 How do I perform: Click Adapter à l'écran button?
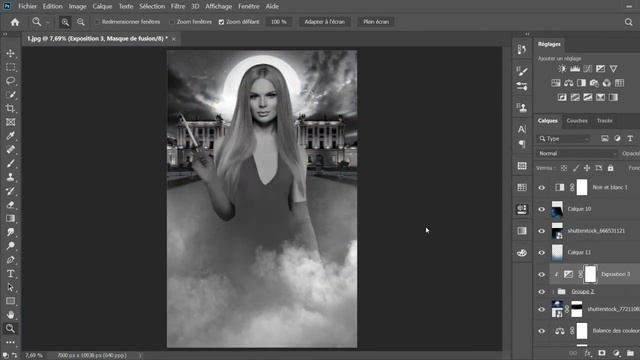click(x=324, y=22)
